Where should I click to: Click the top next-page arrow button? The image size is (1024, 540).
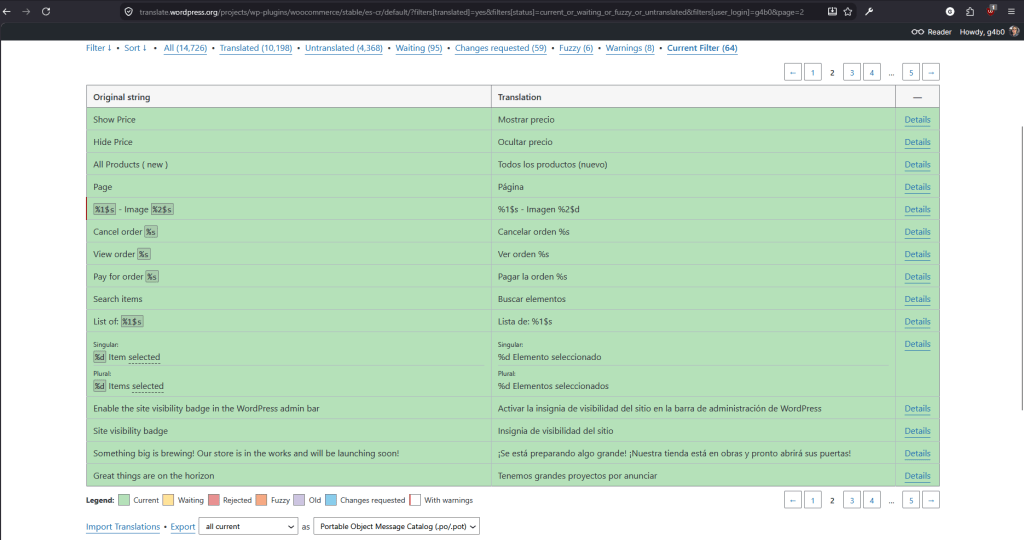pyautogui.click(x=931, y=72)
